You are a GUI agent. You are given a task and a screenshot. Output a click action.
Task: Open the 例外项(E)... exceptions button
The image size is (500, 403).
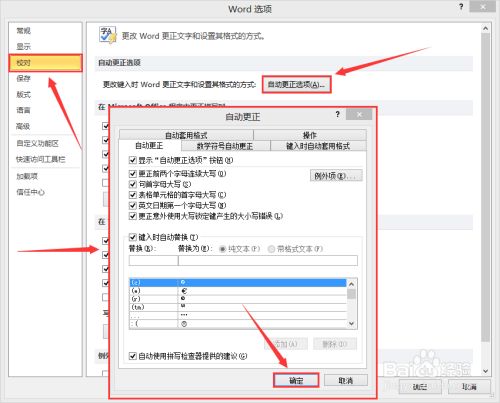[x=336, y=176]
